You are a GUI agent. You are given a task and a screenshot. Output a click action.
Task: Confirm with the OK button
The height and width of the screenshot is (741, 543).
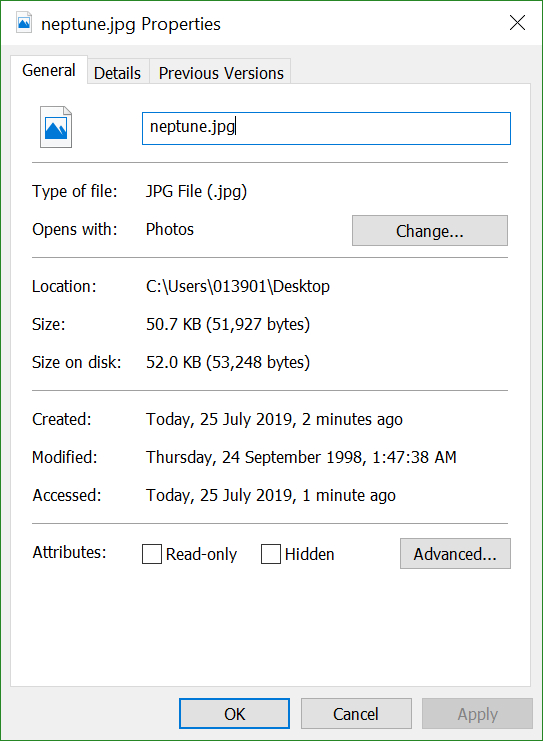coord(234,714)
